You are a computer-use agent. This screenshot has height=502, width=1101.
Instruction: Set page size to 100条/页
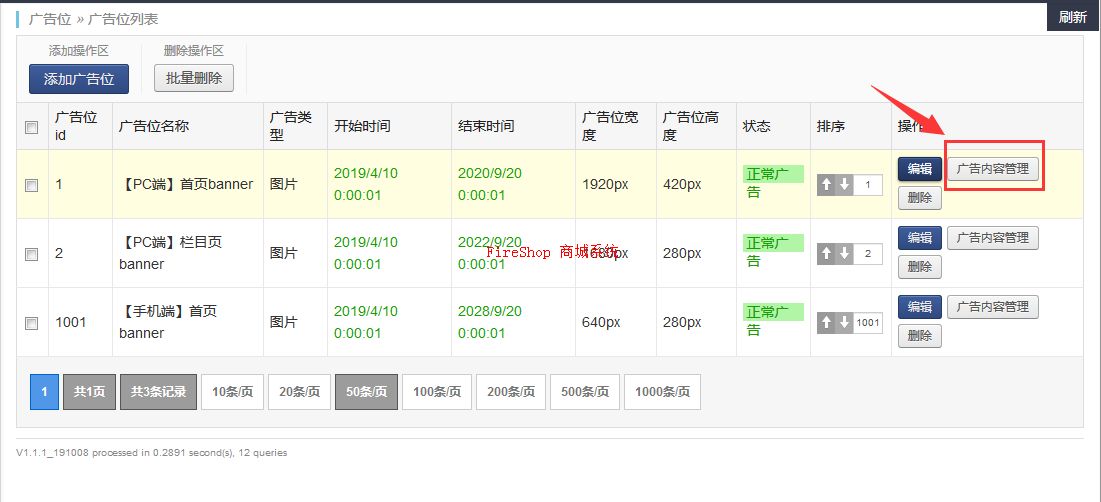(437, 392)
